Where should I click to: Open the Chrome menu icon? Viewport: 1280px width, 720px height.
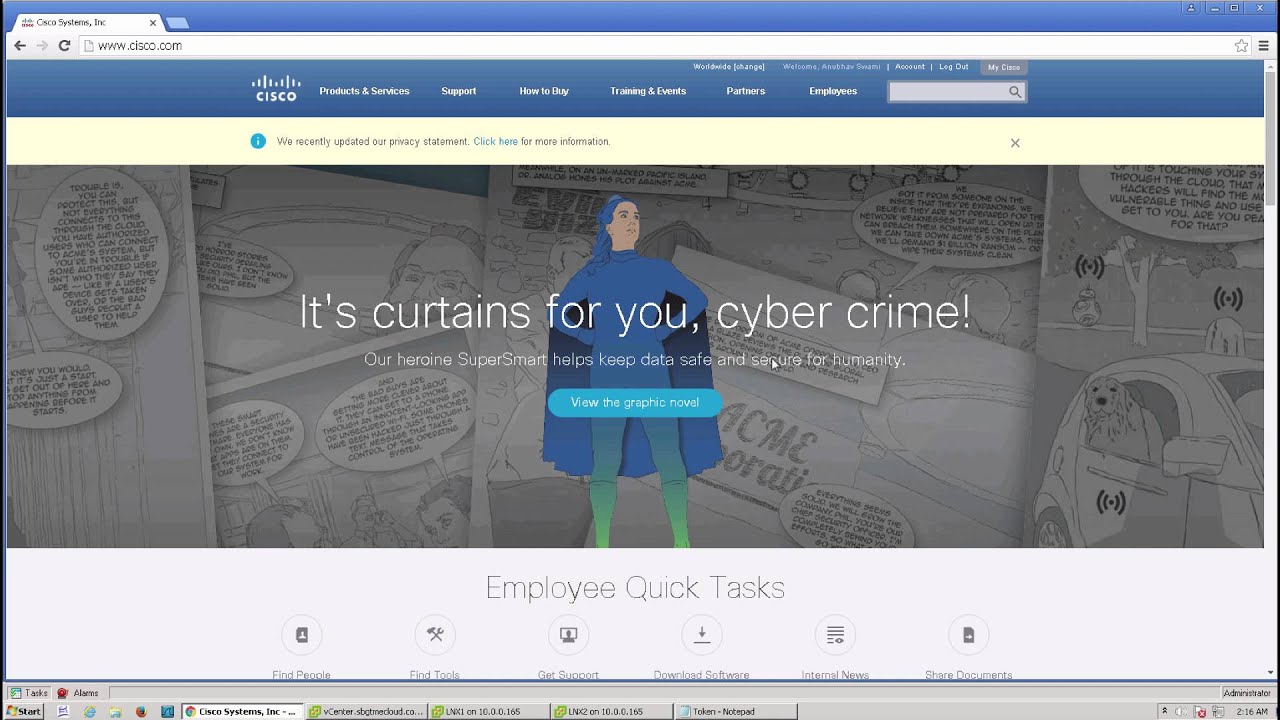click(x=1264, y=46)
